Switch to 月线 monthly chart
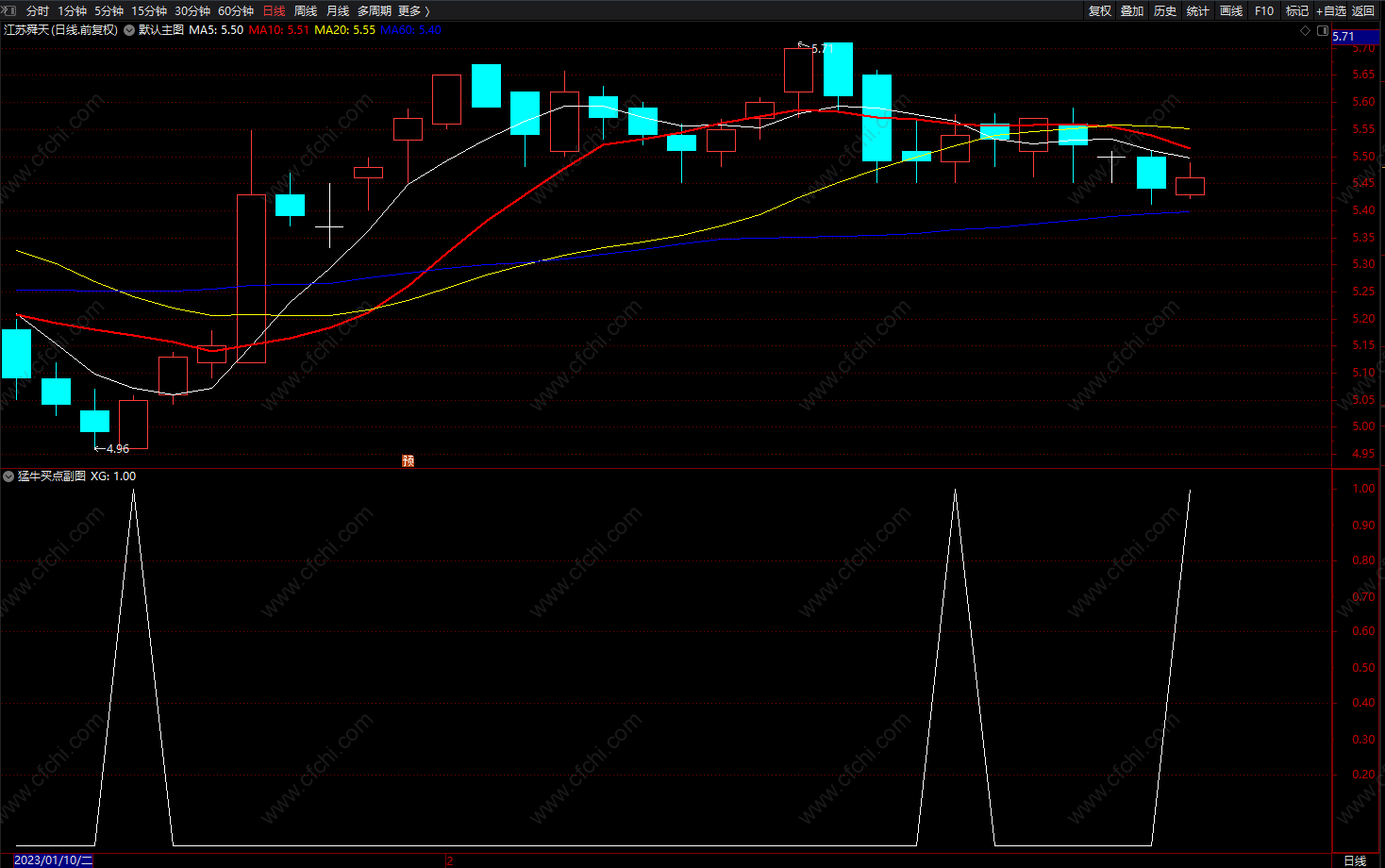The image size is (1385, 868). 338,11
